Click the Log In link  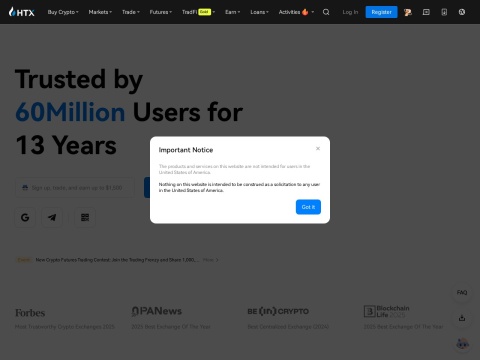point(350,12)
